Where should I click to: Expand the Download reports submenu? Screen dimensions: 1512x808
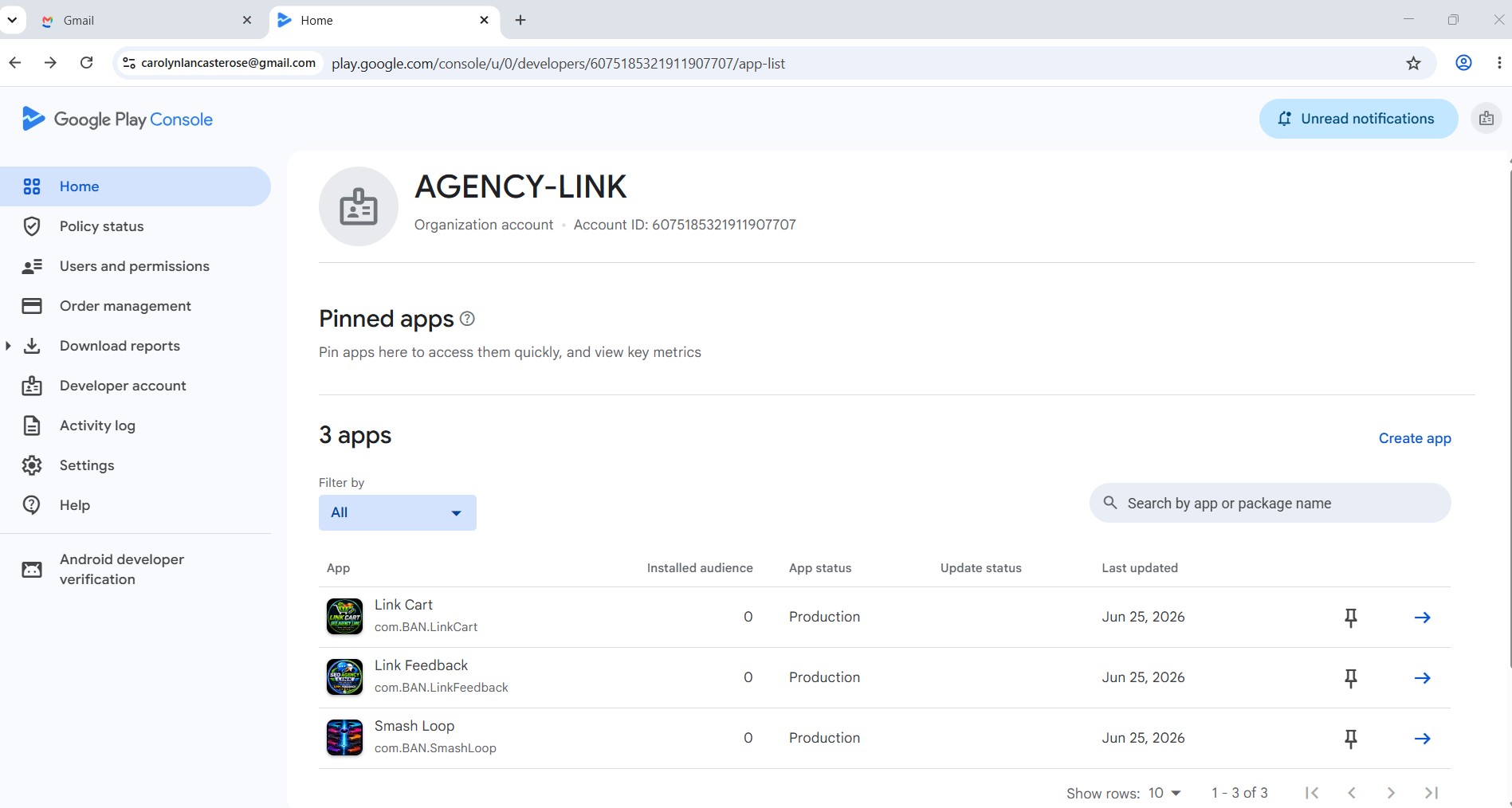pyautogui.click(x=8, y=346)
